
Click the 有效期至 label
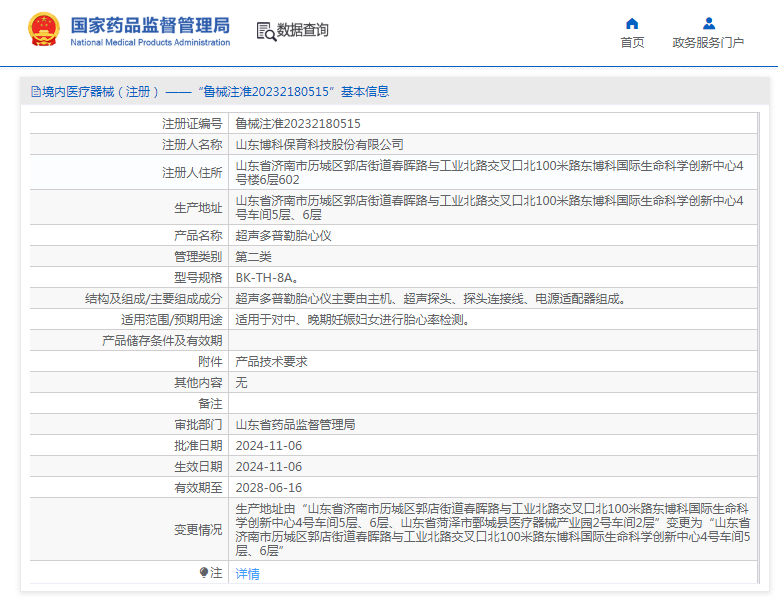tap(198, 488)
